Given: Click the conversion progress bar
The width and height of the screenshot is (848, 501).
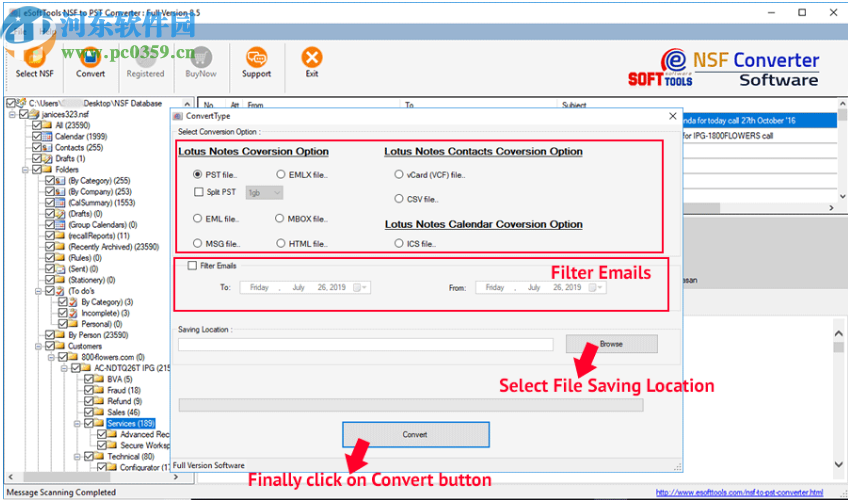Looking at the screenshot, I should pyautogui.click(x=411, y=405).
